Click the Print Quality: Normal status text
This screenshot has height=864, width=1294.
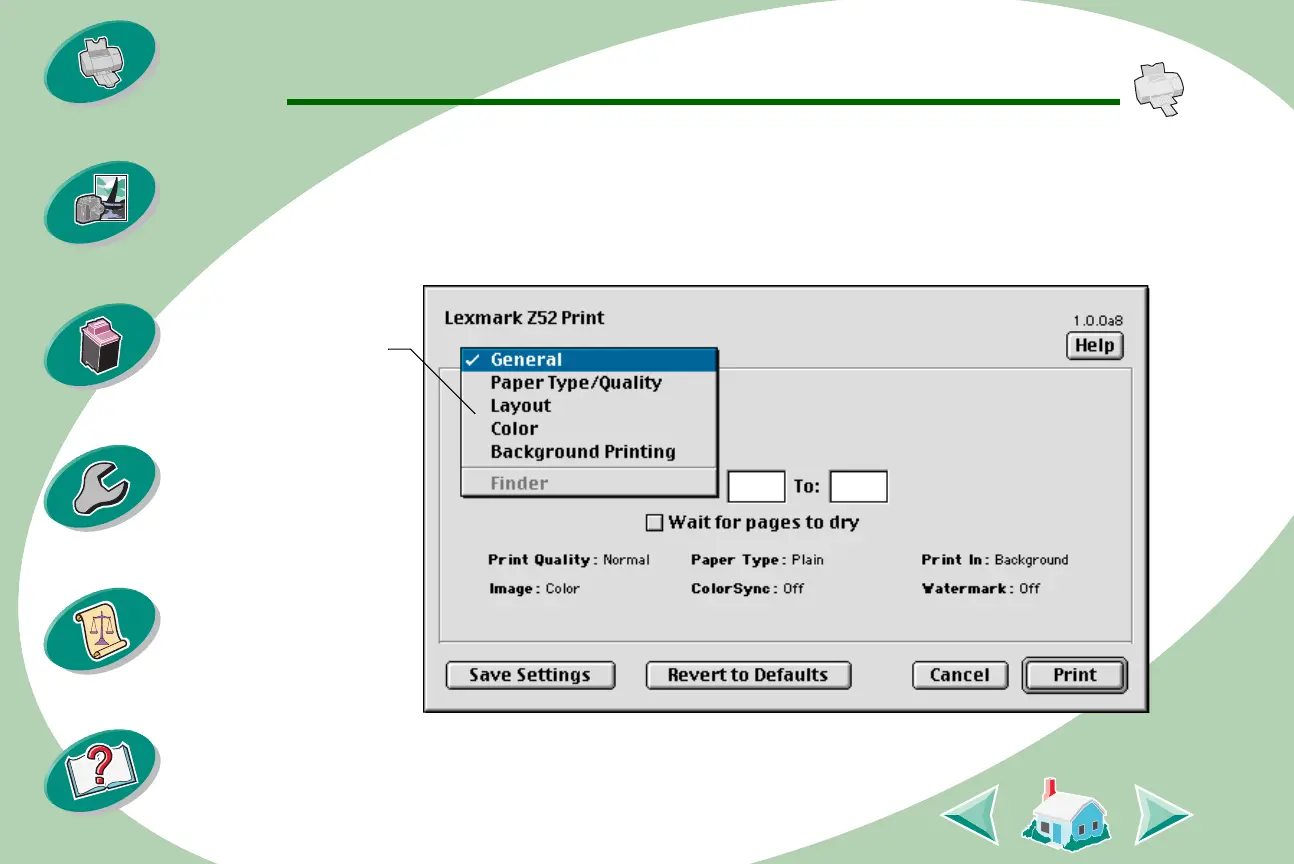569,560
